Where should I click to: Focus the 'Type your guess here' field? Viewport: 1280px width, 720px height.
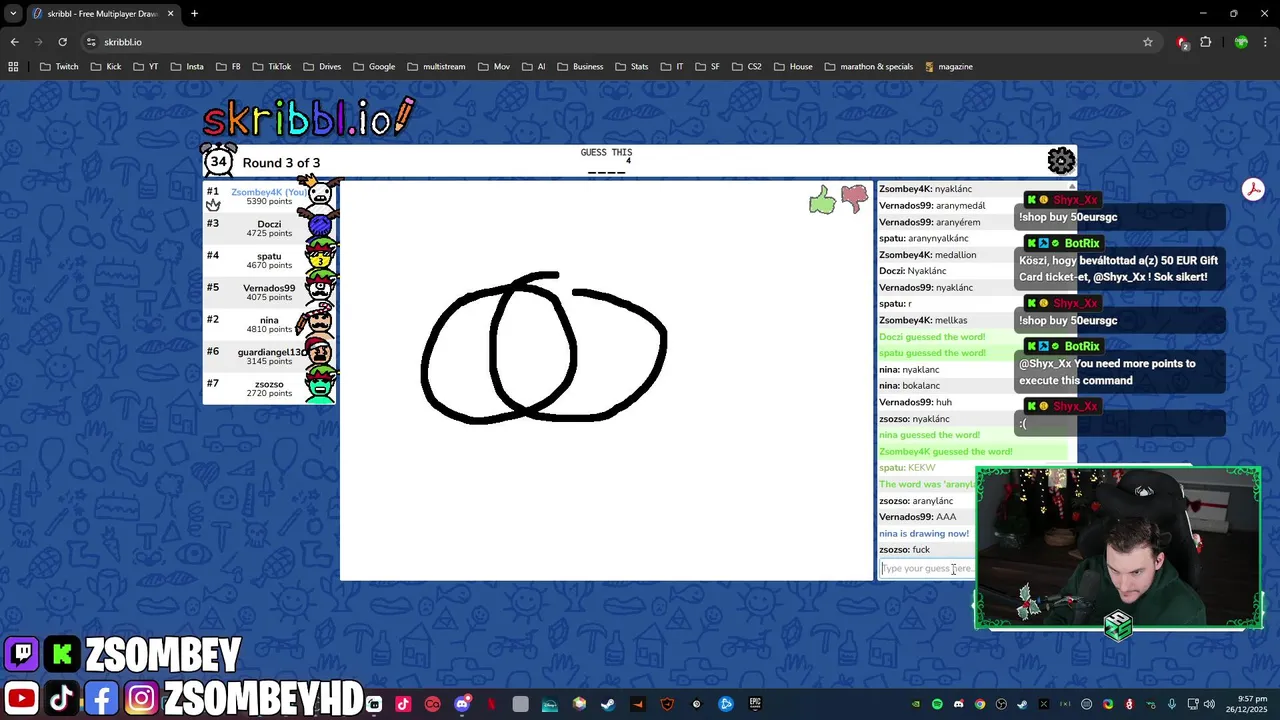(x=927, y=569)
